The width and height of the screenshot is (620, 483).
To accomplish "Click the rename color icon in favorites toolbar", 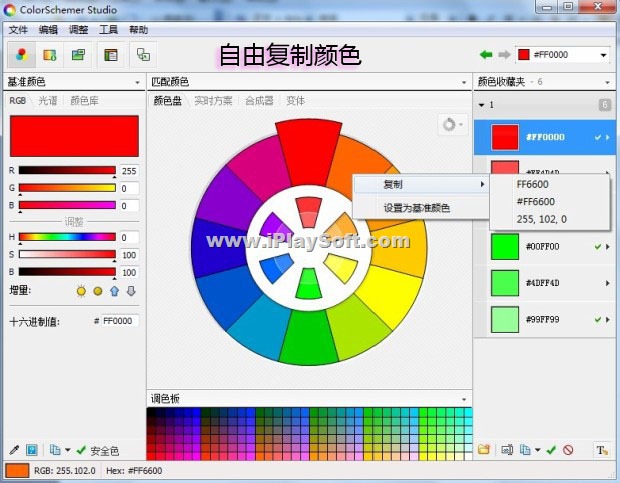I will coord(507,449).
